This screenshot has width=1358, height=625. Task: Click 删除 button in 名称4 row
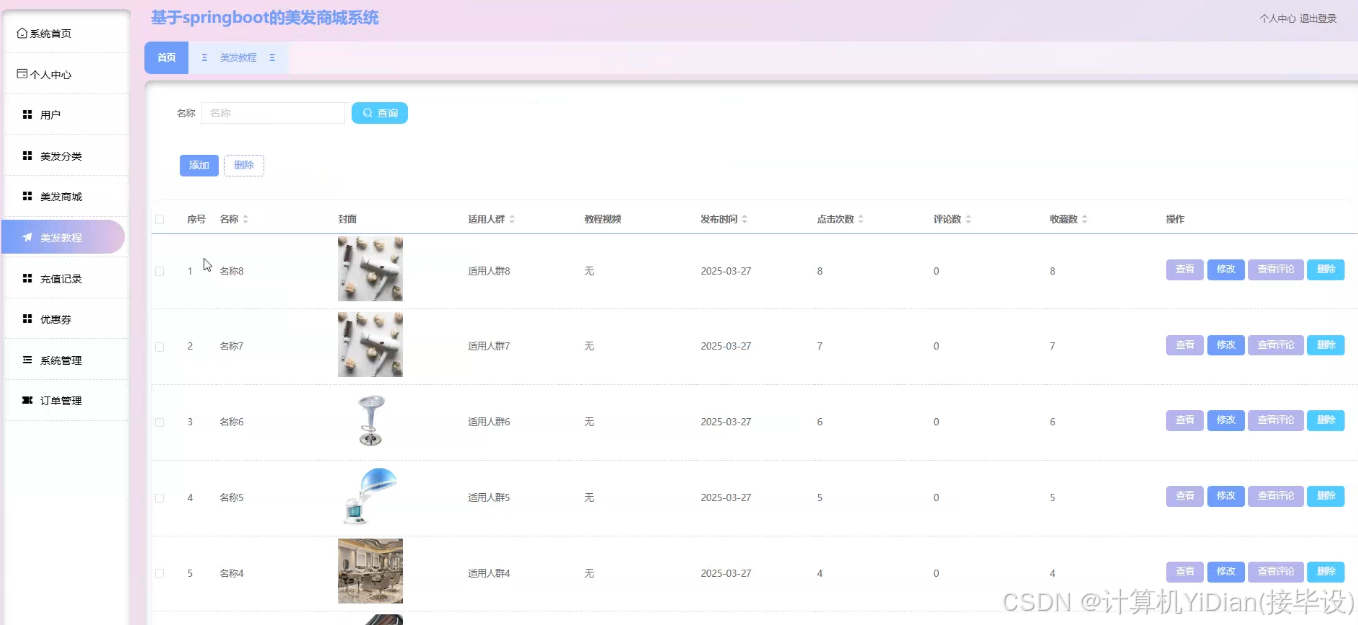coord(1326,572)
